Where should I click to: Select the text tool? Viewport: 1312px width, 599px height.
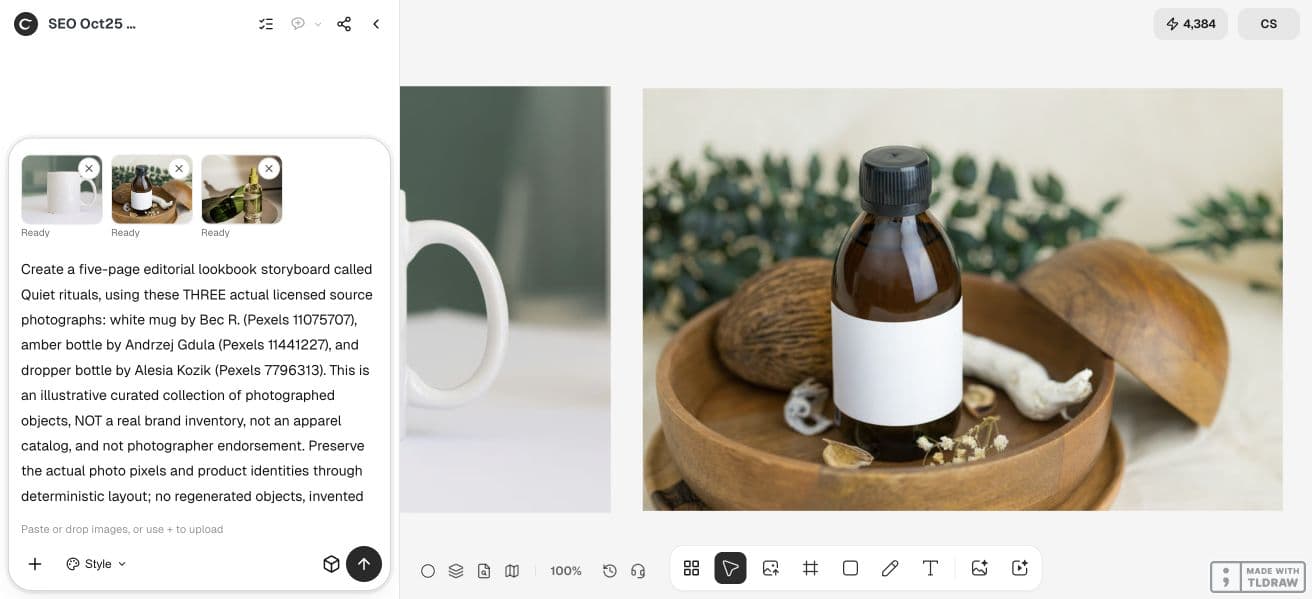[x=930, y=568]
